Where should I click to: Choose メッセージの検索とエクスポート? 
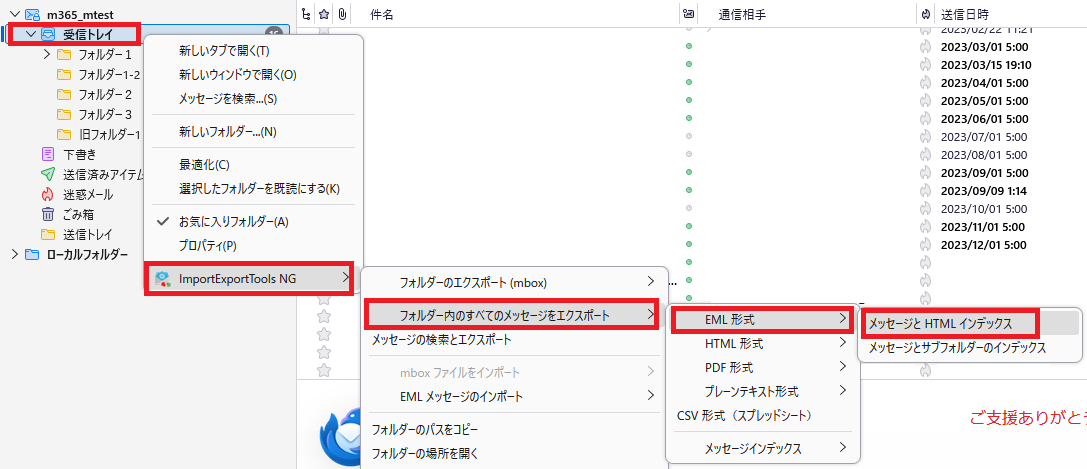(x=442, y=339)
